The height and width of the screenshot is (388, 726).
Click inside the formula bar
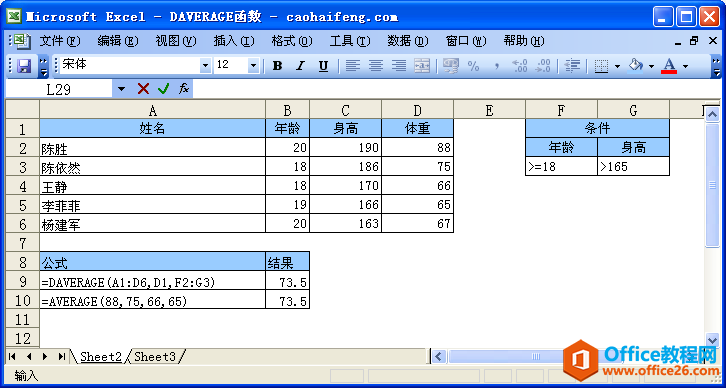tap(456, 89)
